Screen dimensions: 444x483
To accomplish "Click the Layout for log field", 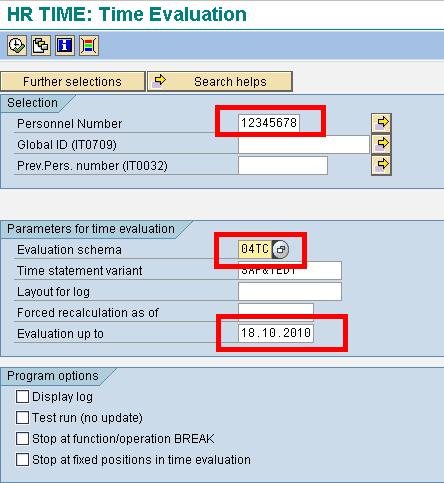I will [x=290, y=291].
